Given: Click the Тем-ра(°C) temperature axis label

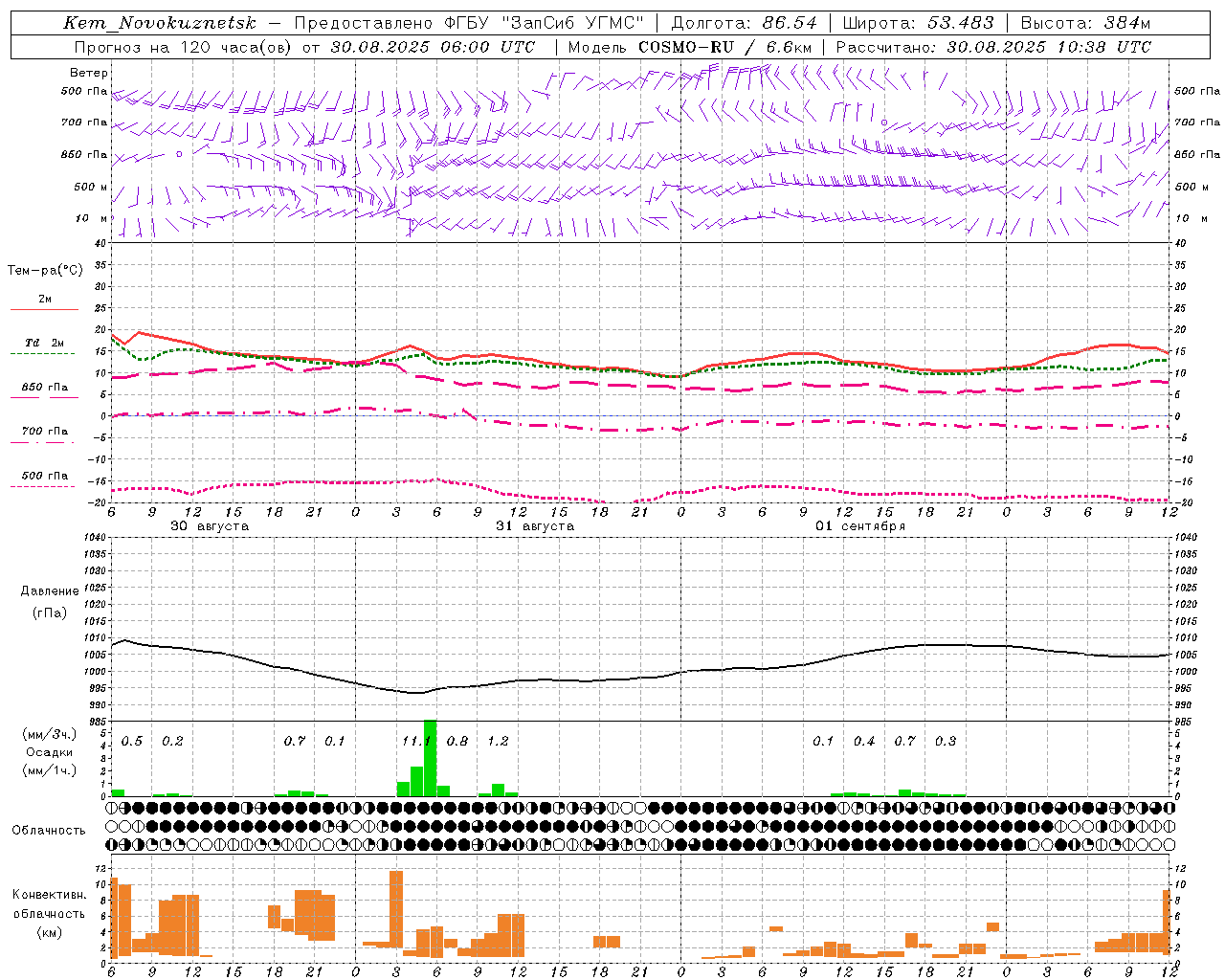Looking at the screenshot, I should coord(45,271).
